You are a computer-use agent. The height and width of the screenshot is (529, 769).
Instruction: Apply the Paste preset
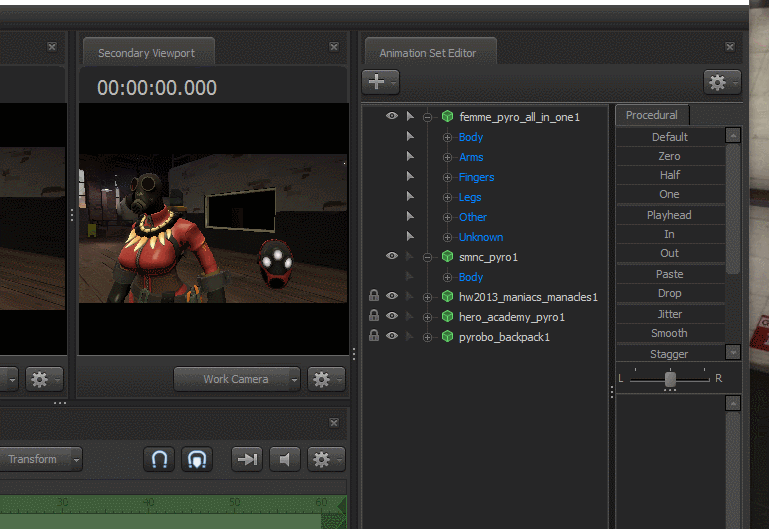point(670,275)
